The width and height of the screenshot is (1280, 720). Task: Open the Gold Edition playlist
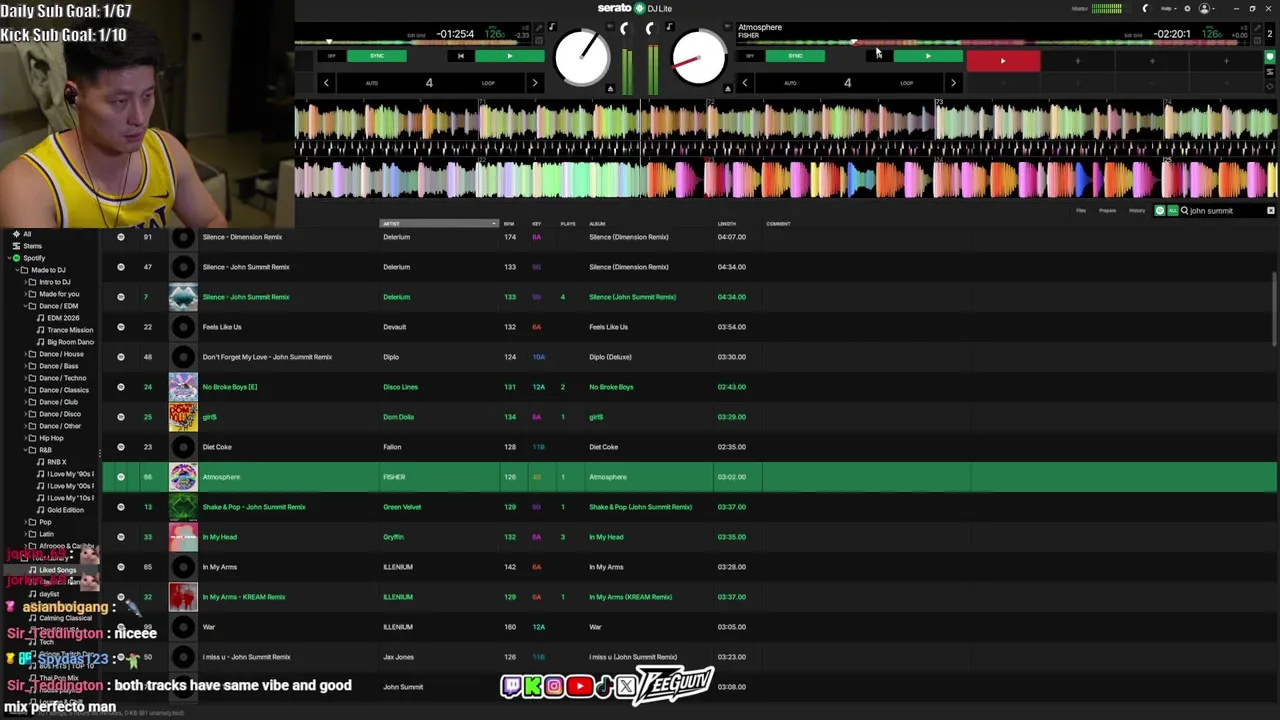click(65, 510)
